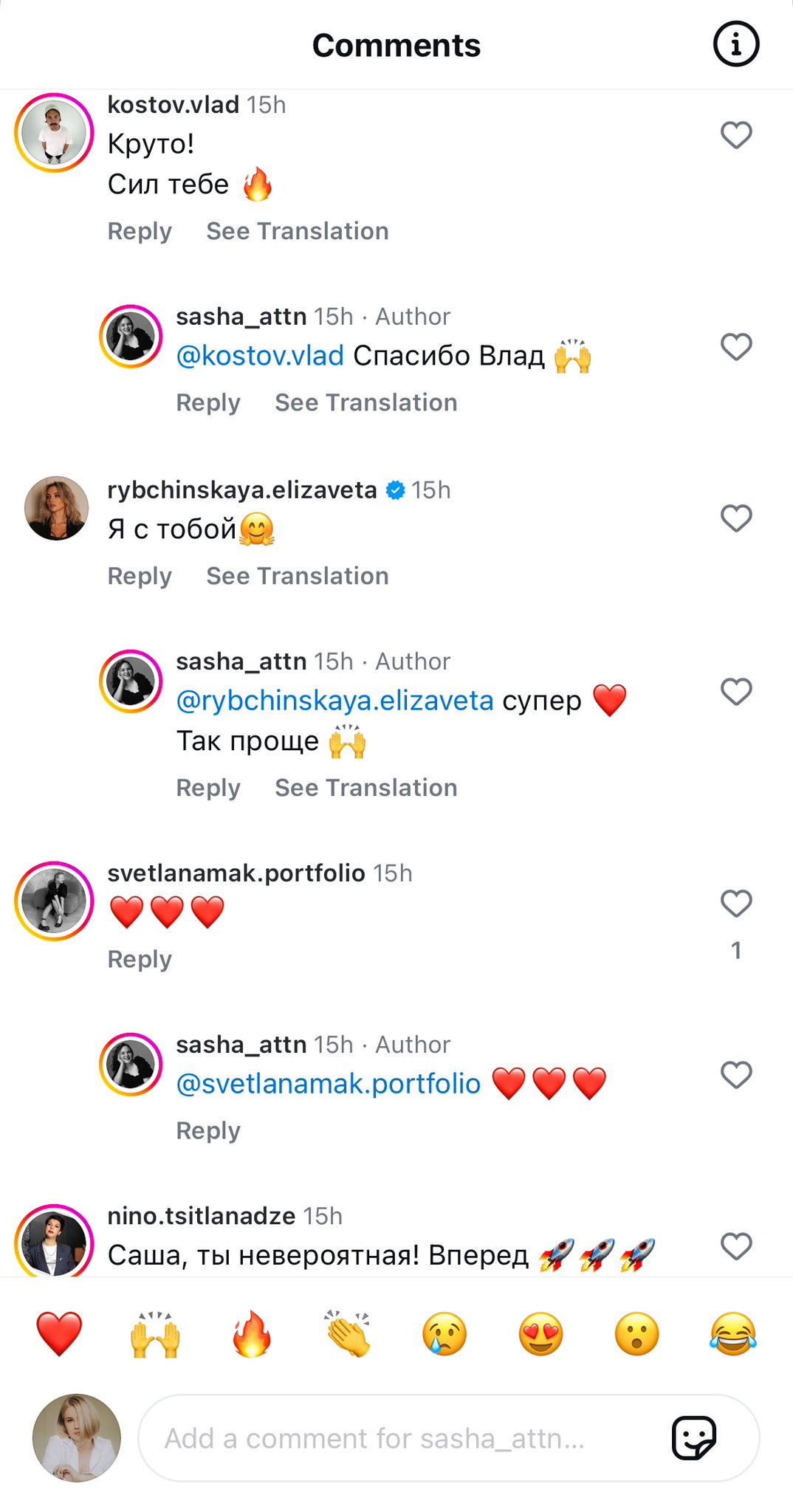
Task: Like kostov.vlad's comment
Action: point(735,135)
